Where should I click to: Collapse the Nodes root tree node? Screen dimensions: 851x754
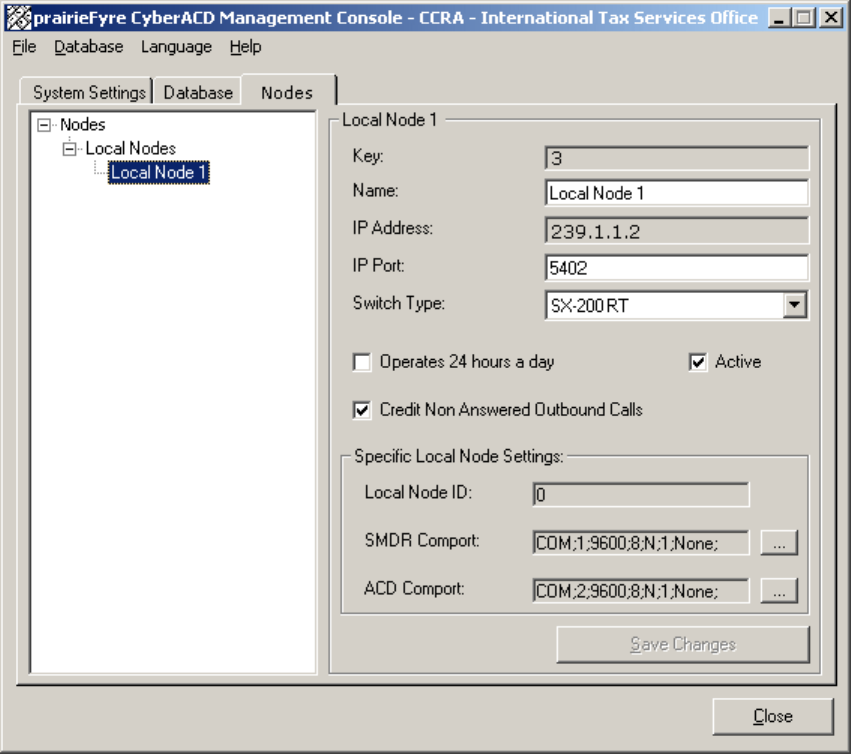[44, 125]
